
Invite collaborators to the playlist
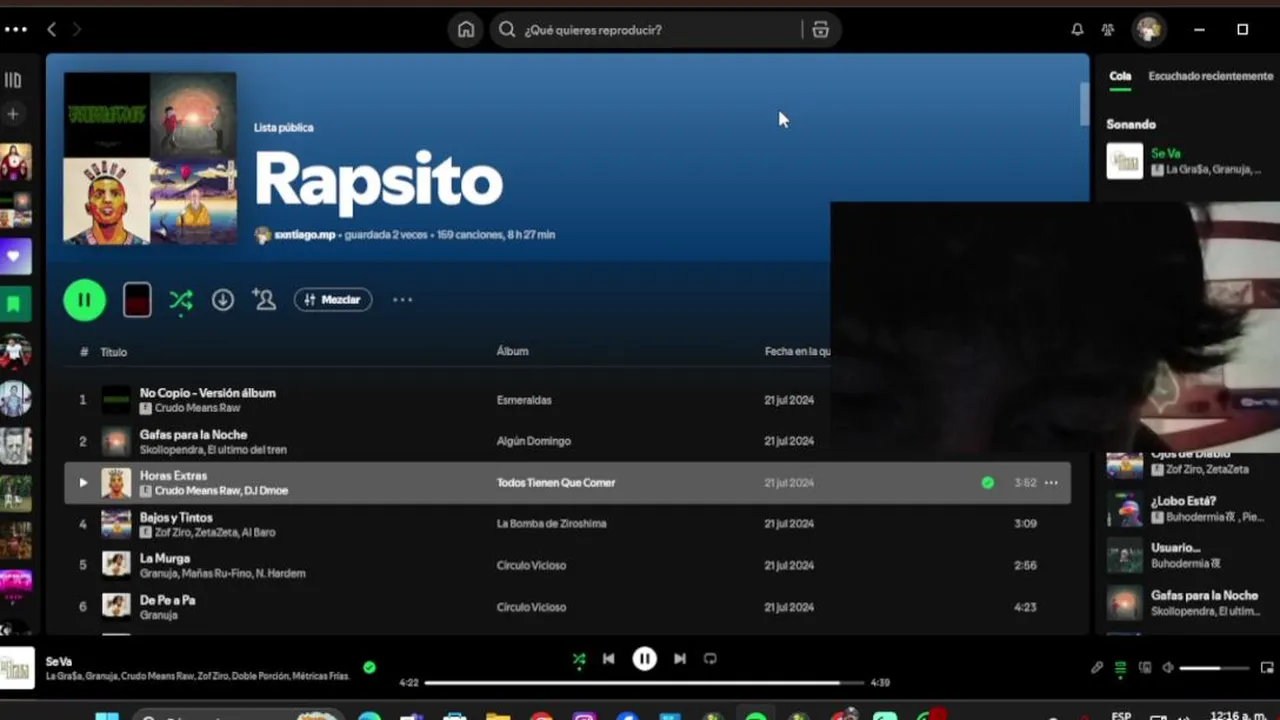264,299
